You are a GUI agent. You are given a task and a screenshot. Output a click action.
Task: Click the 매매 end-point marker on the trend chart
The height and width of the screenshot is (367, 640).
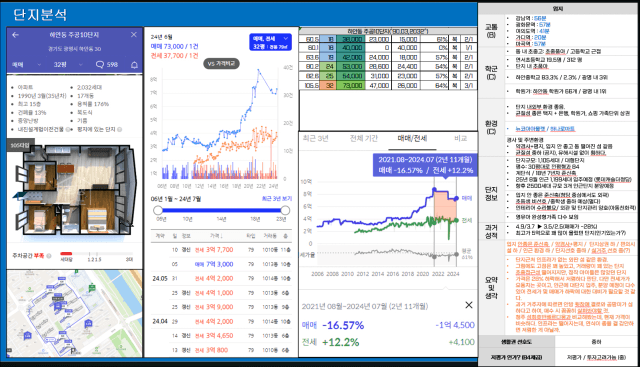456,198
